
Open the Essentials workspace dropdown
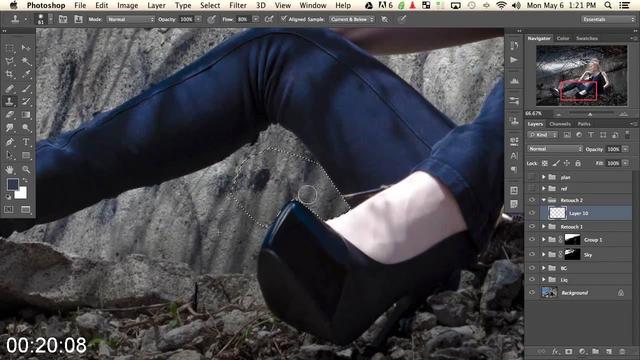click(x=608, y=19)
